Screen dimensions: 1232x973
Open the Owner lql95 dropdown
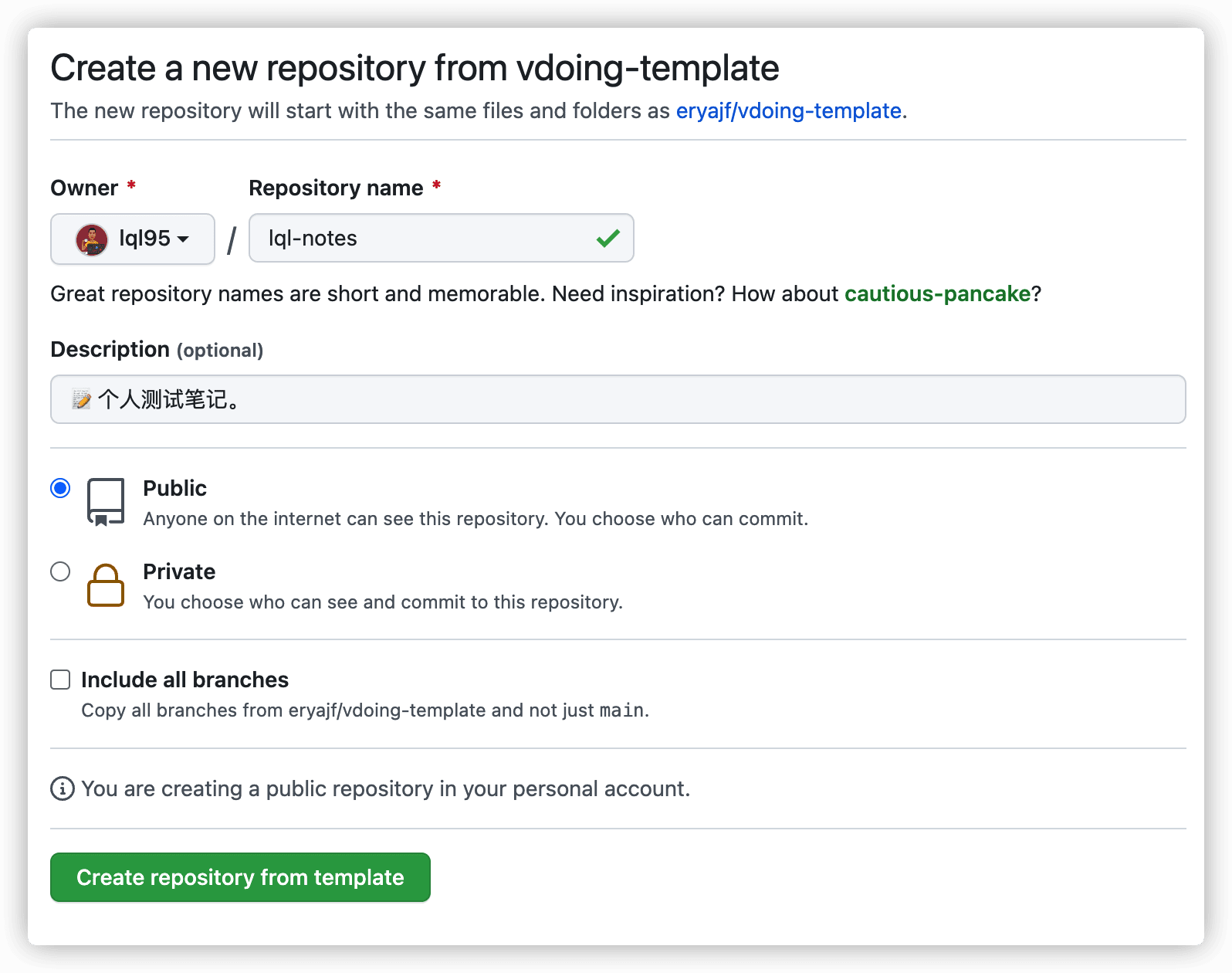point(133,239)
